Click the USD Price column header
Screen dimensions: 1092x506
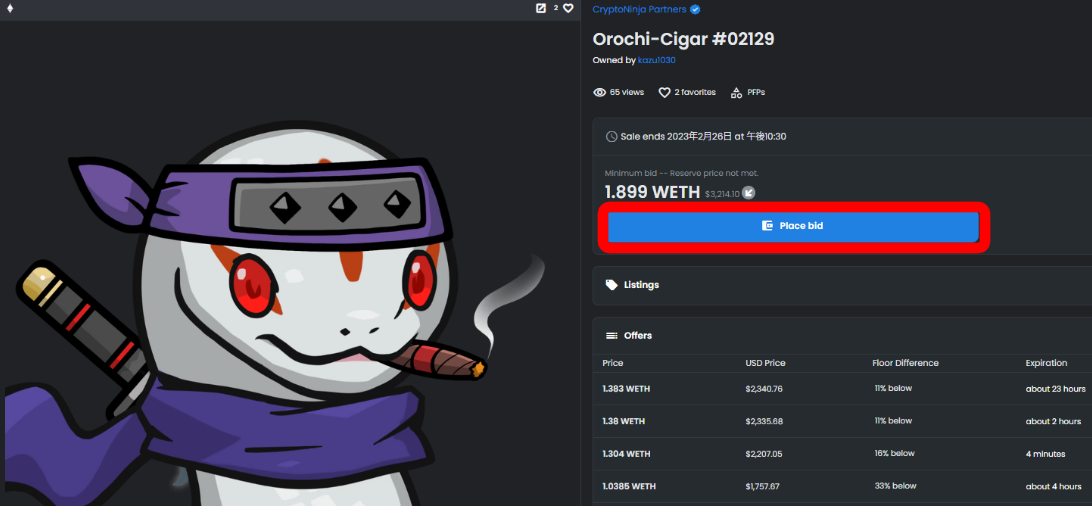765,363
